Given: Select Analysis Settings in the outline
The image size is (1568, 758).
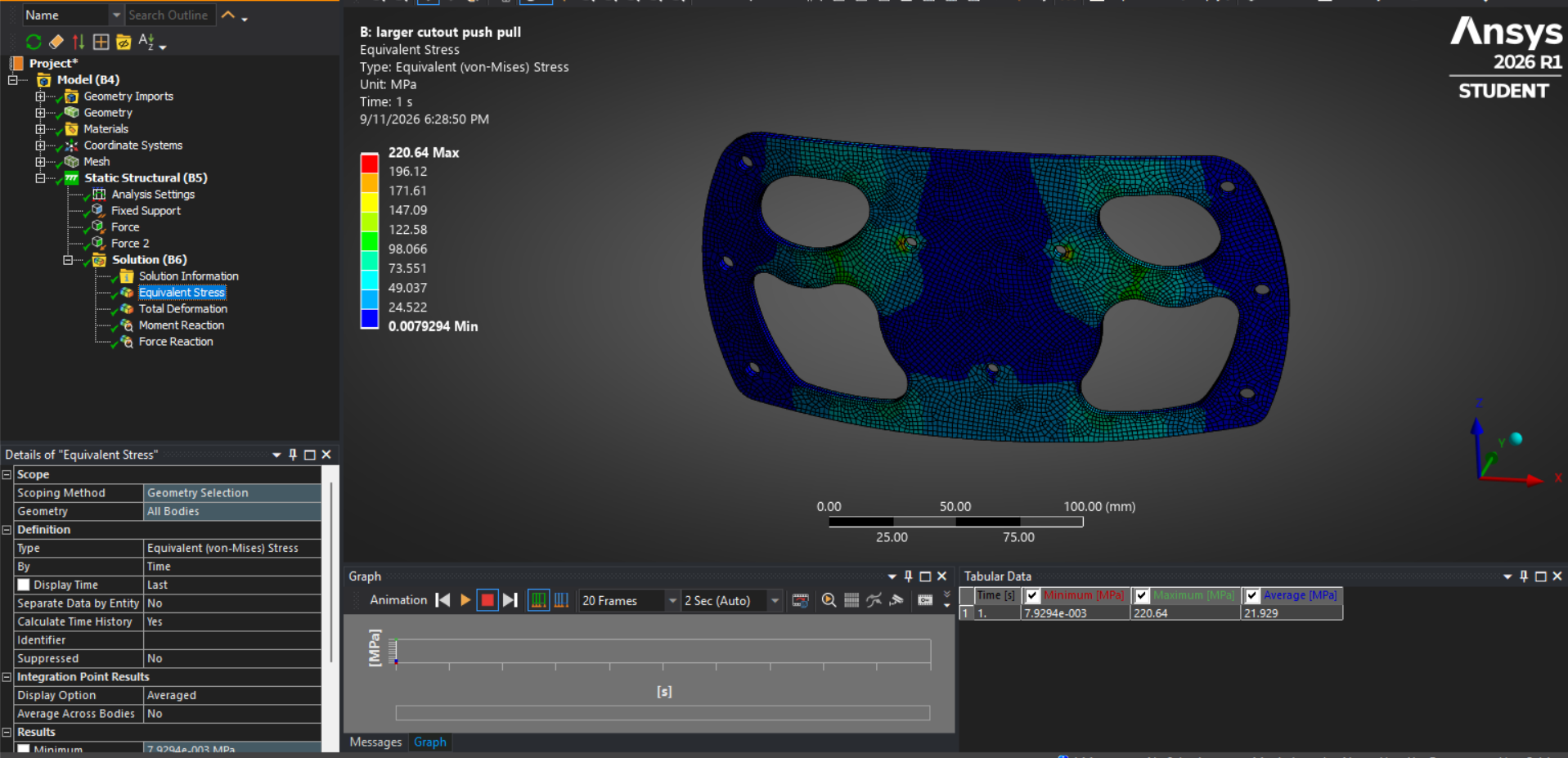Looking at the screenshot, I should click(153, 195).
